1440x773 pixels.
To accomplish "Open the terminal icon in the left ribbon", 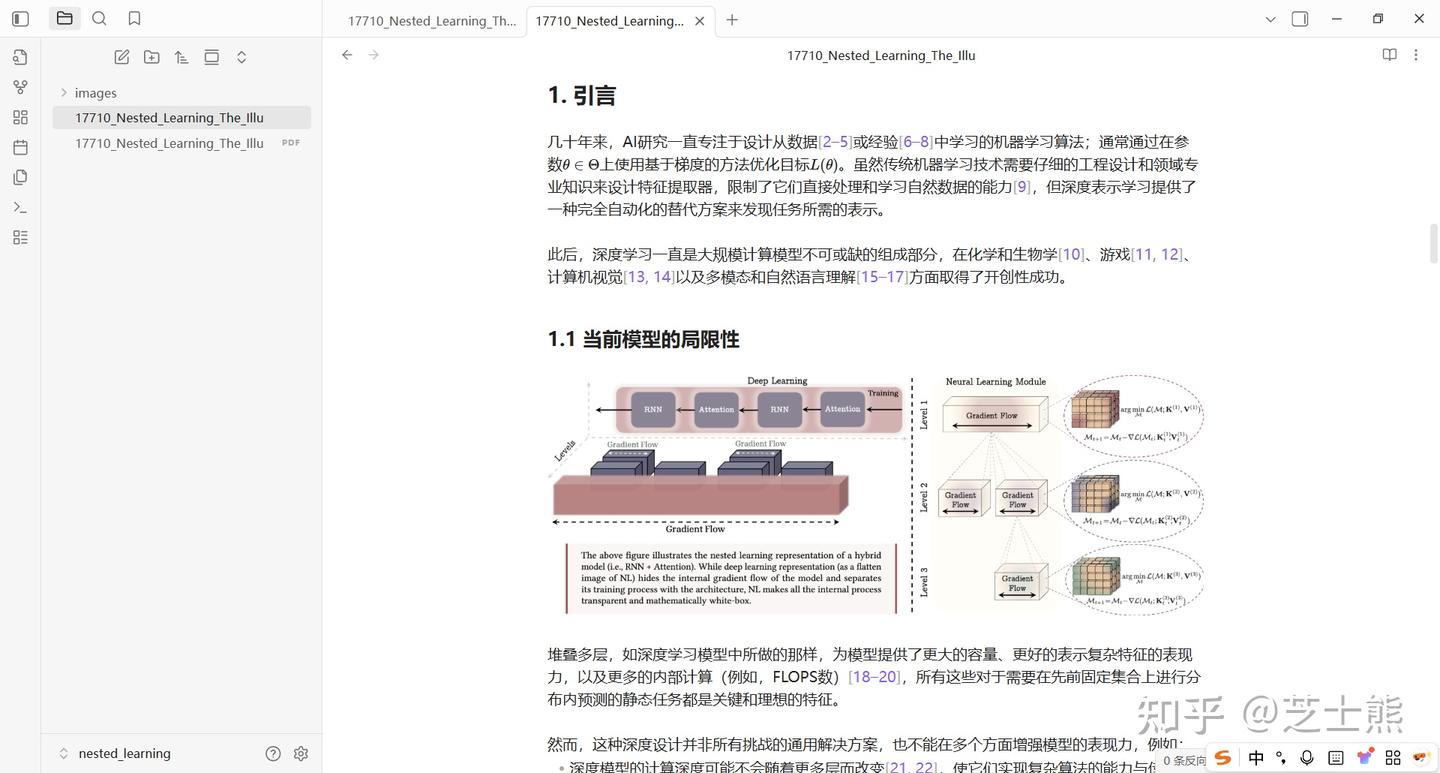I will tap(20, 207).
